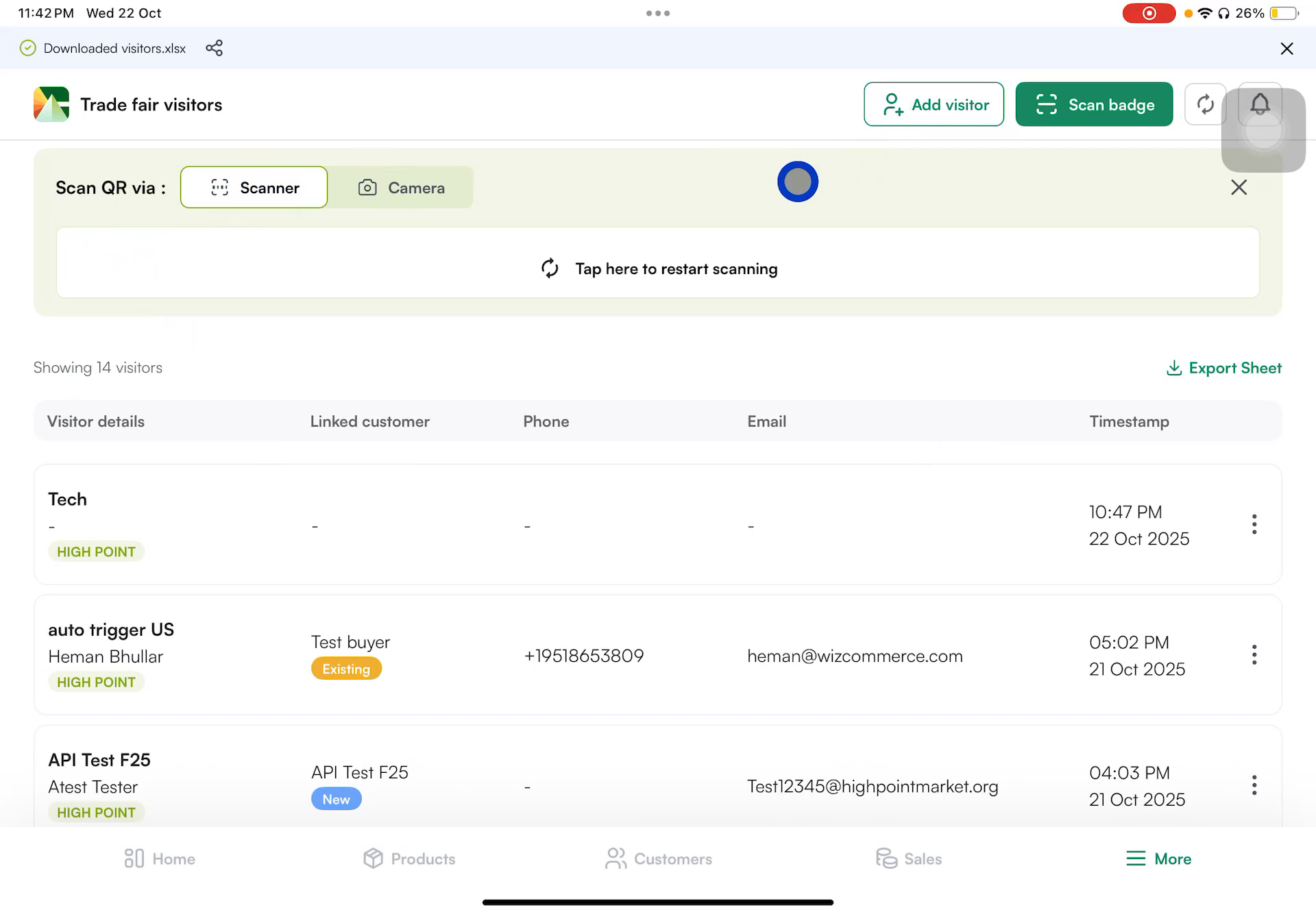Click the Add visitor button
This screenshot has height=914, width=1316.
934,104
